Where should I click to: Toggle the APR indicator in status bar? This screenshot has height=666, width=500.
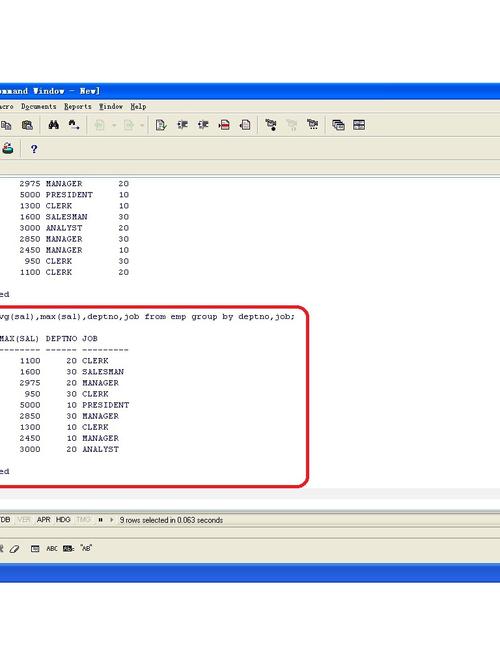[x=43, y=520]
